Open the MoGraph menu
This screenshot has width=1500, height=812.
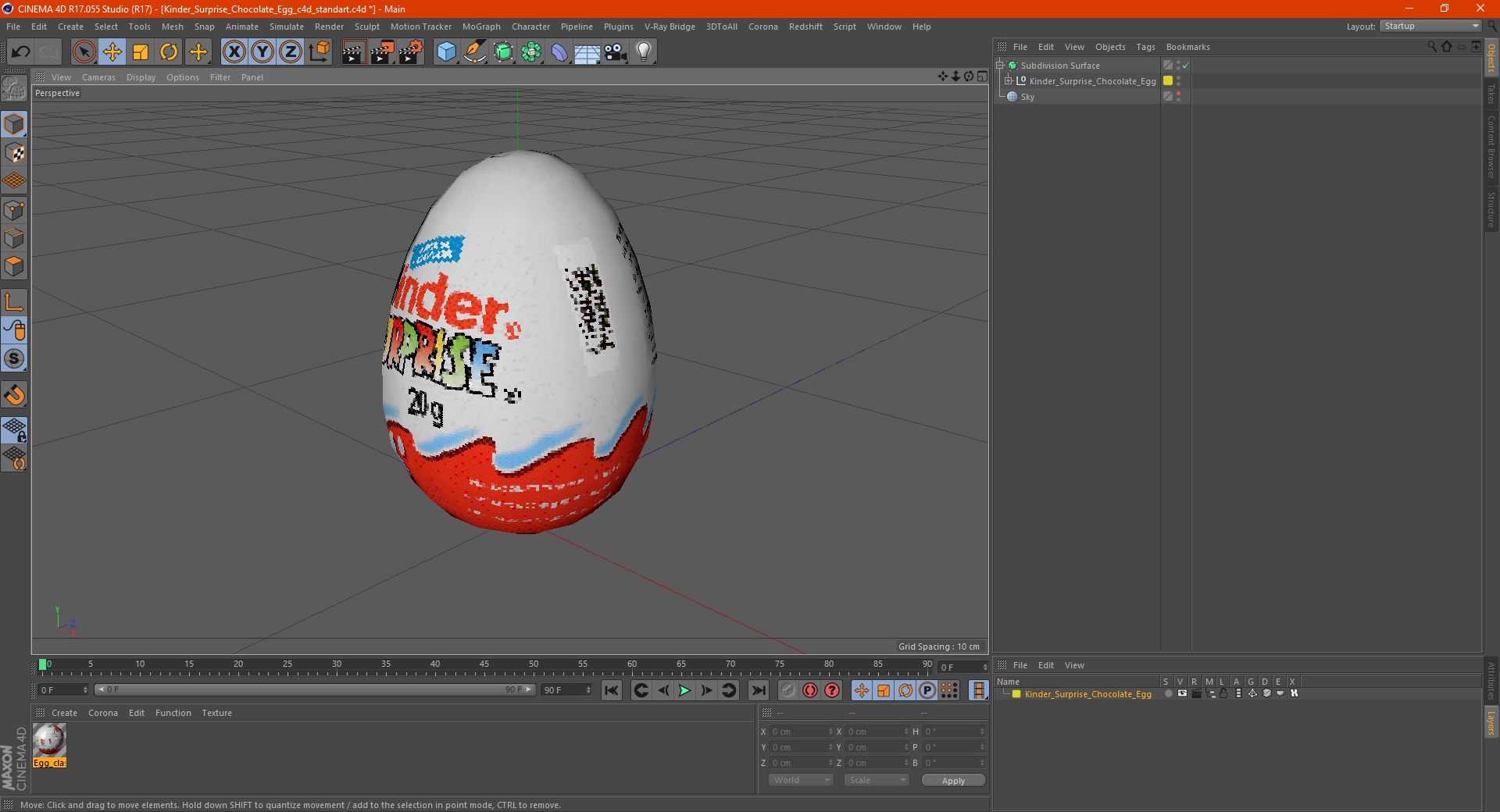coord(481,27)
